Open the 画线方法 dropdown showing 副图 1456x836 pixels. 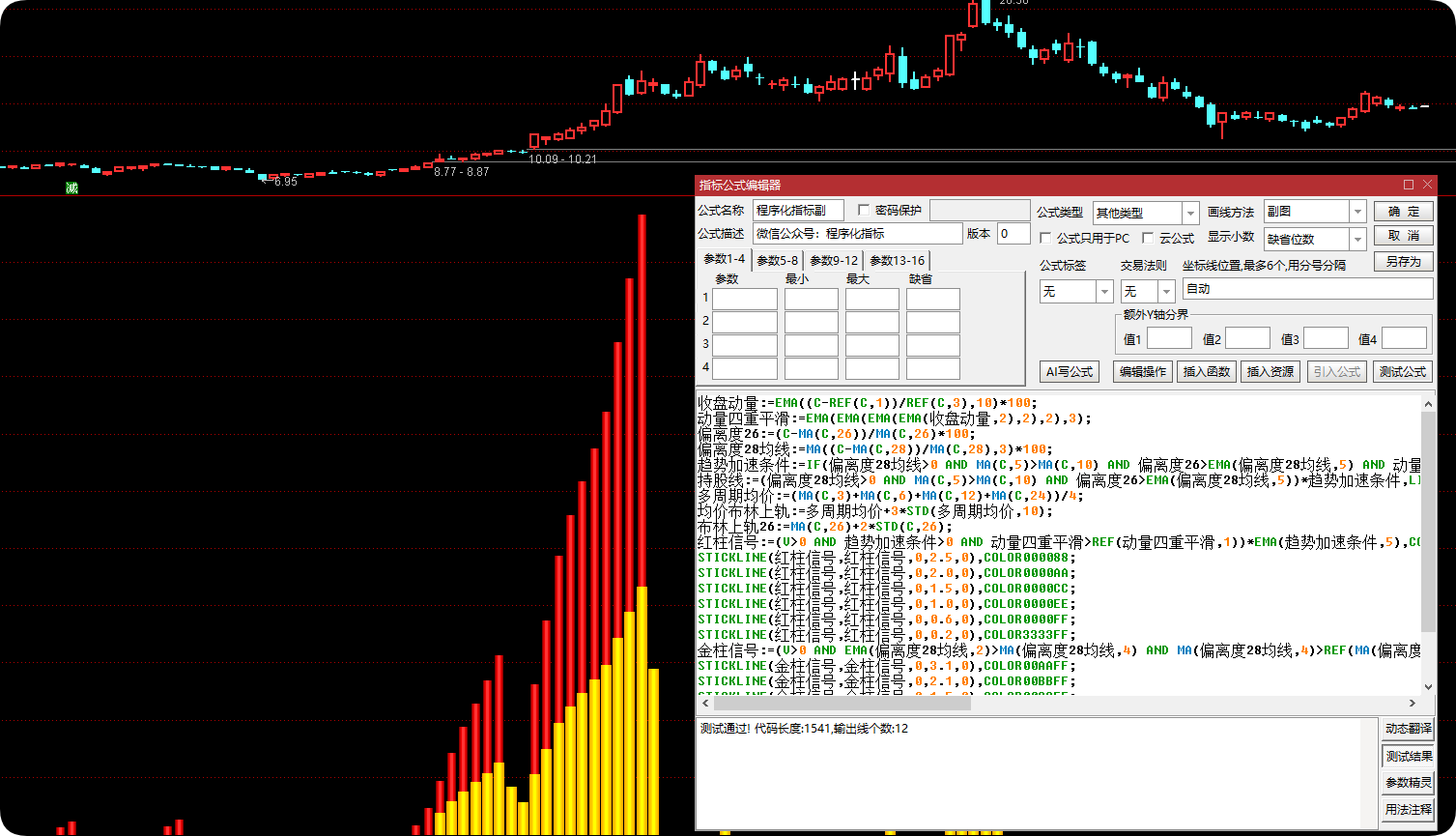(1357, 212)
